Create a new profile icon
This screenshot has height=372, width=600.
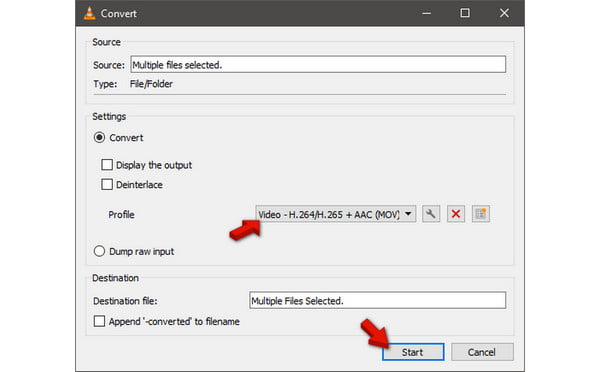coord(481,214)
